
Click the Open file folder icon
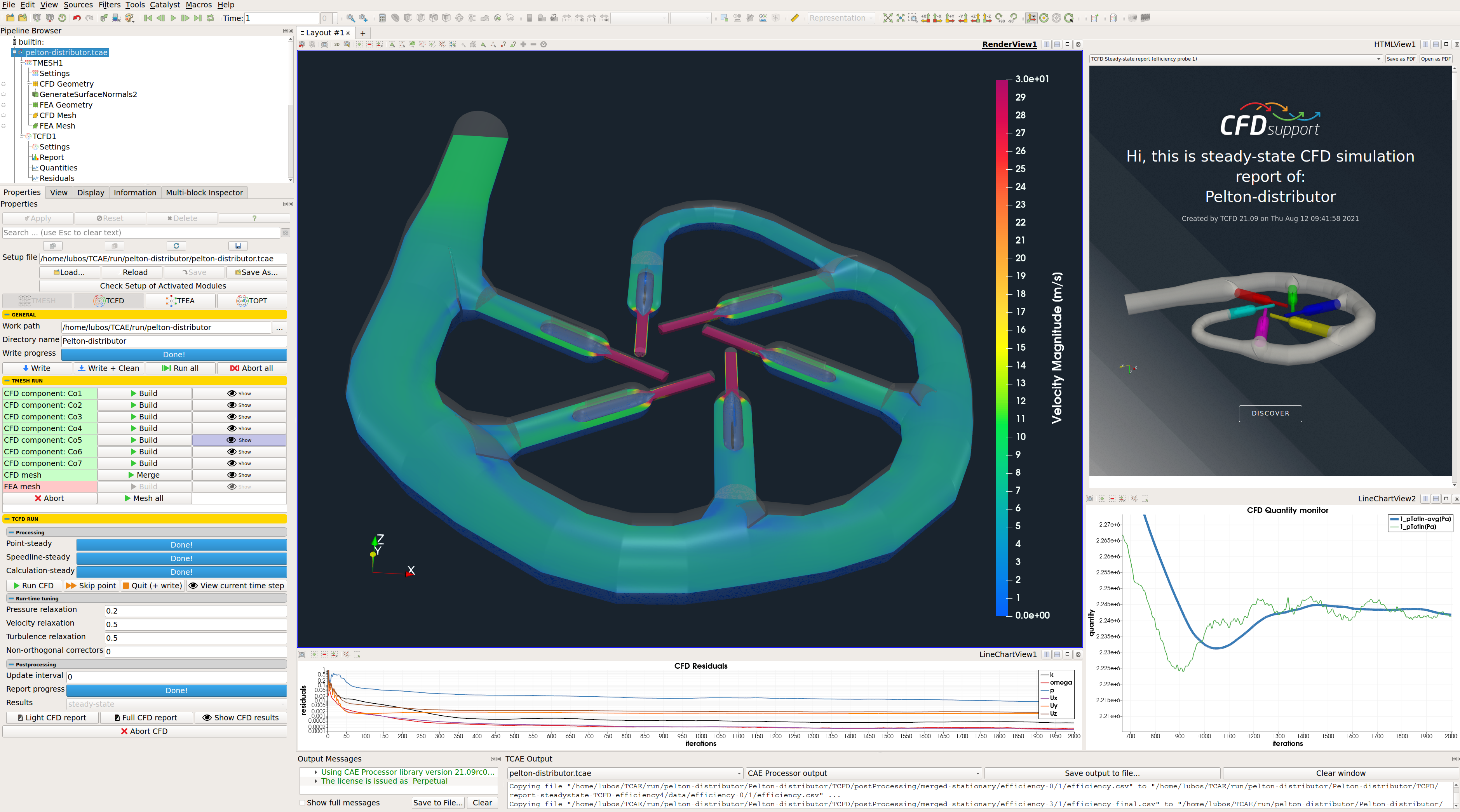click(10, 18)
